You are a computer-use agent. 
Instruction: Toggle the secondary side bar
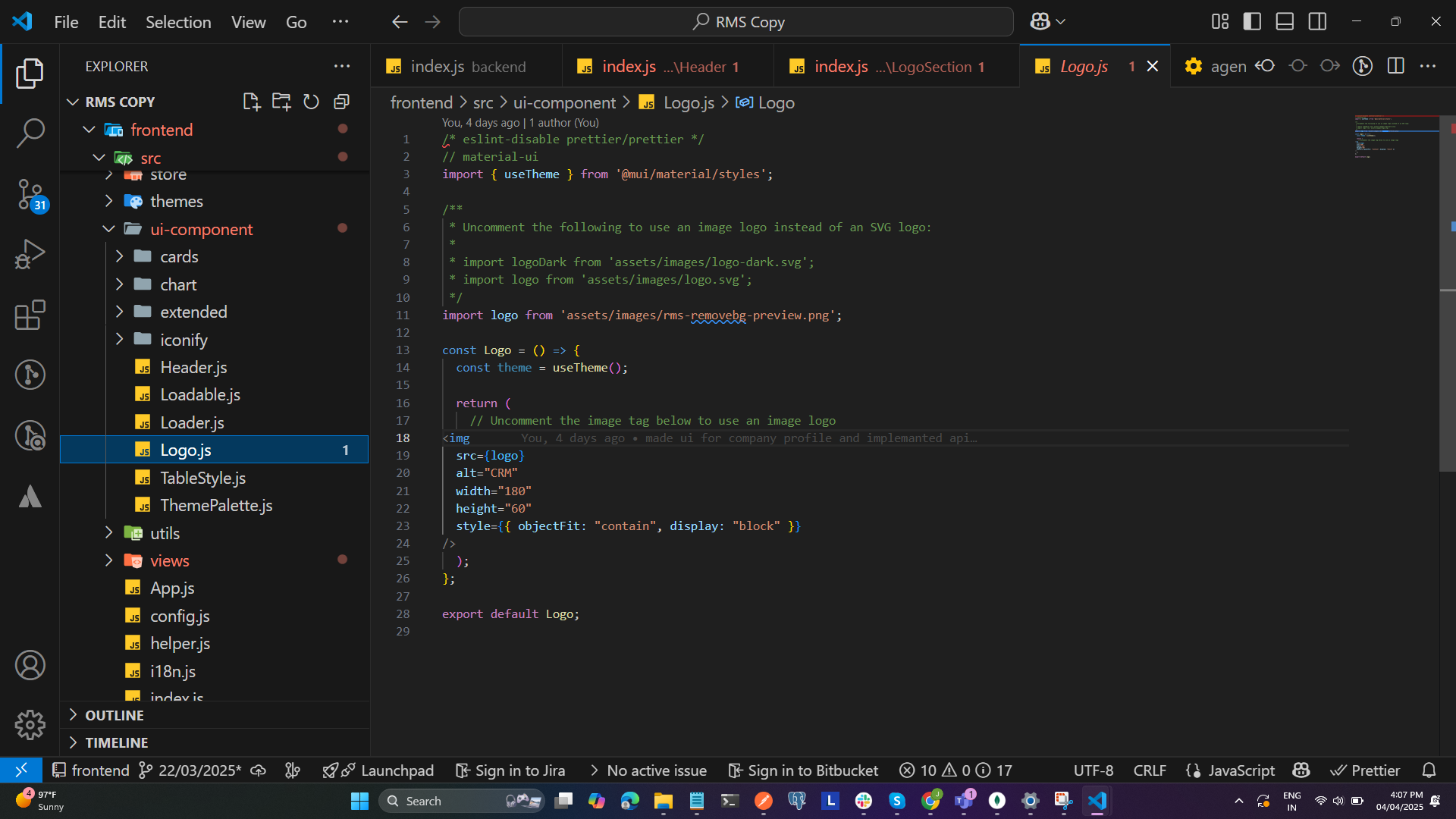point(1317,21)
